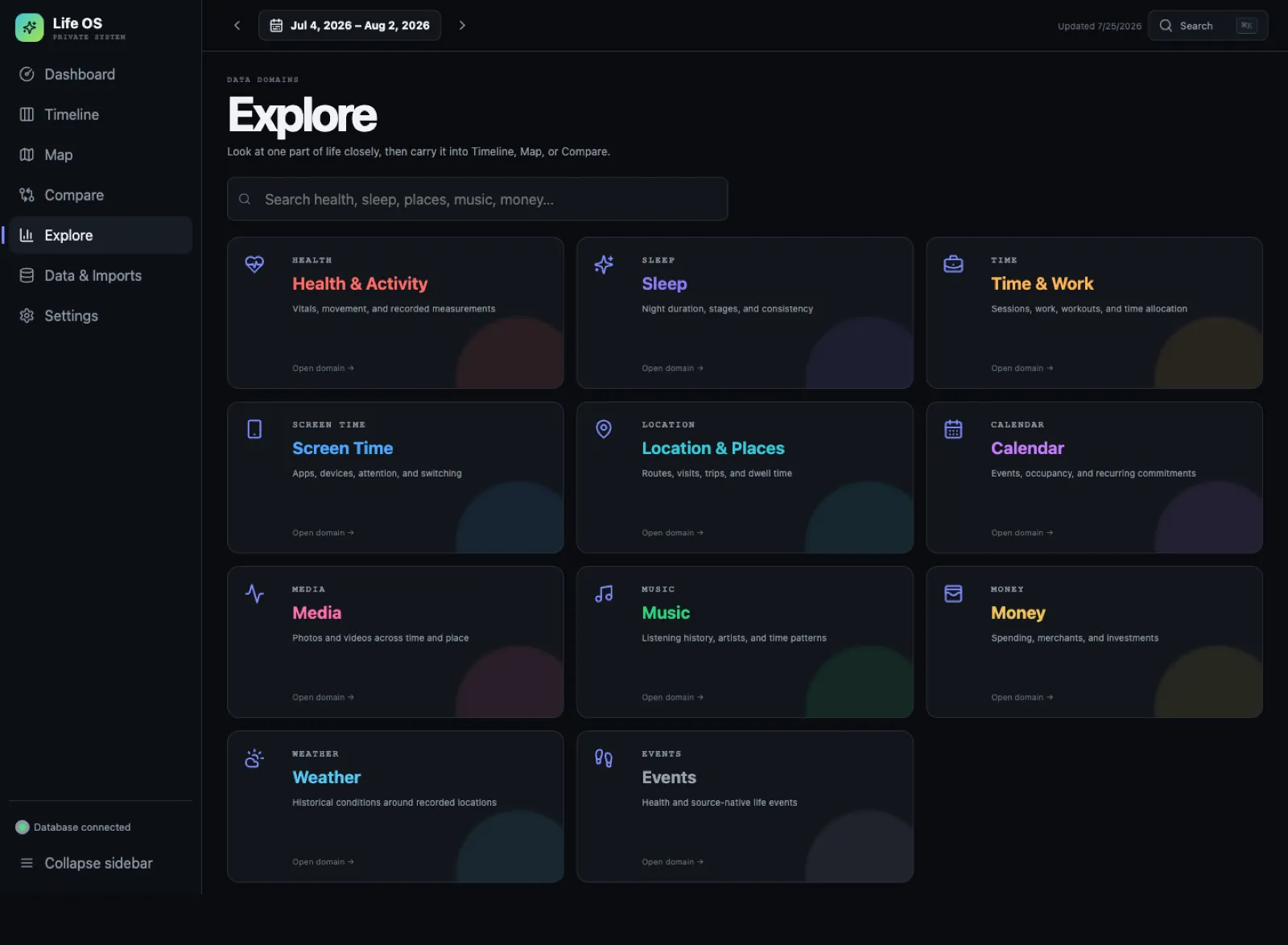Open the Data & Imports page
1288x945 pixels.
tap(101, 275)
